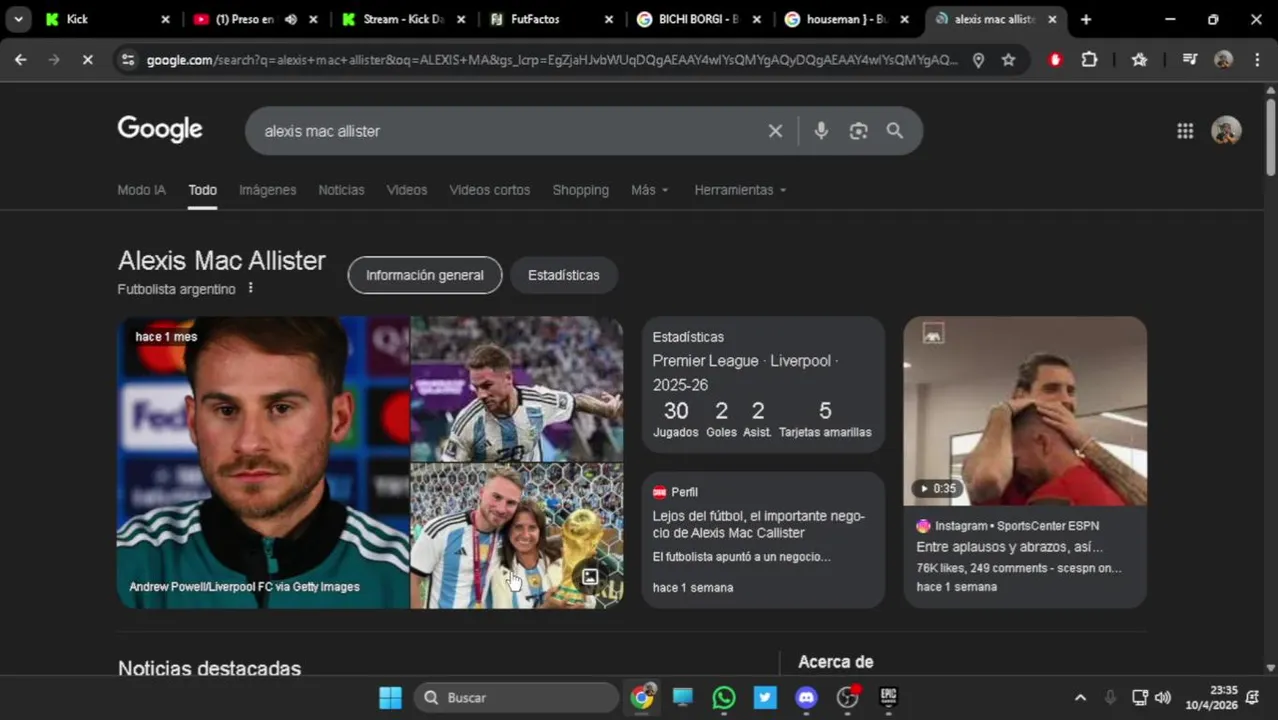Click the taskbar Buscar search box
The width and height of the screenshot is (1278, 720).
(x=517, y=697)
